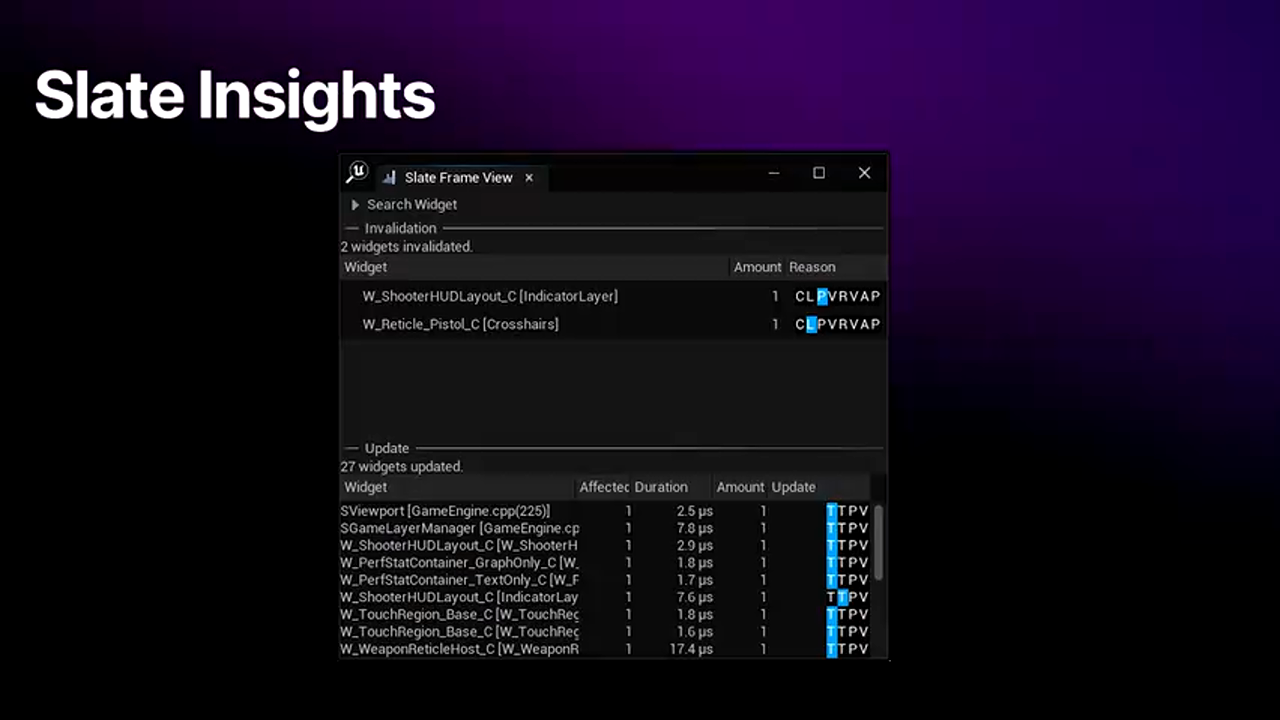Click the Update column header
The image size is (1280, 720).
pos(793,487)
